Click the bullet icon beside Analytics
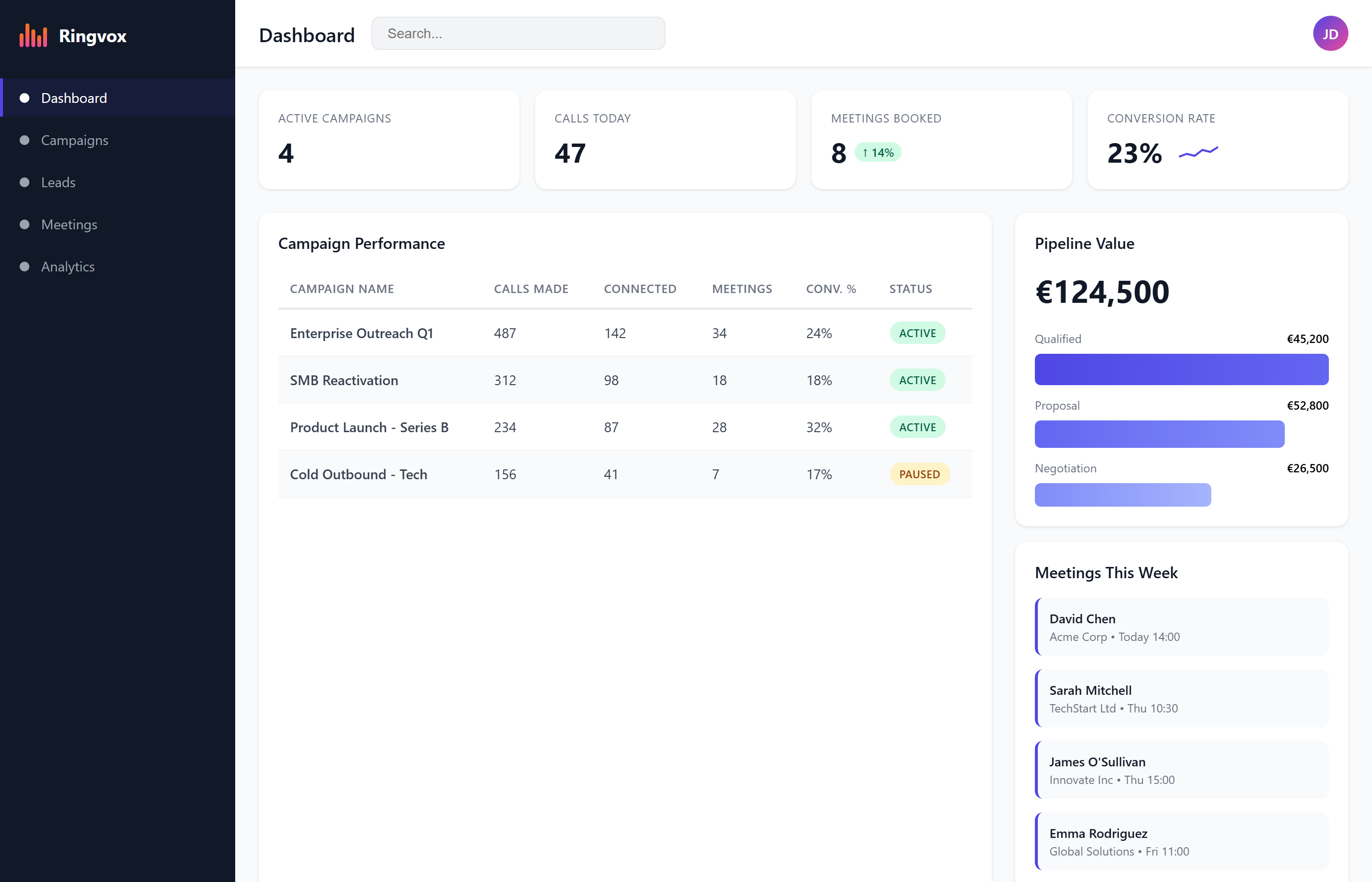Viewport: 1372px width, 882px height. click(x=24, y=267)
